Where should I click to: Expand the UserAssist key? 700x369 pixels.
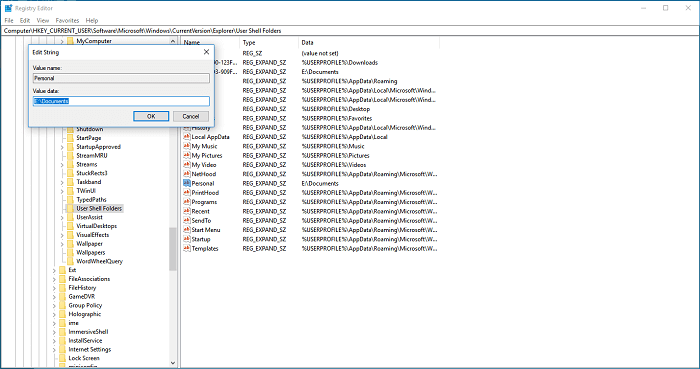pos(62,217)
